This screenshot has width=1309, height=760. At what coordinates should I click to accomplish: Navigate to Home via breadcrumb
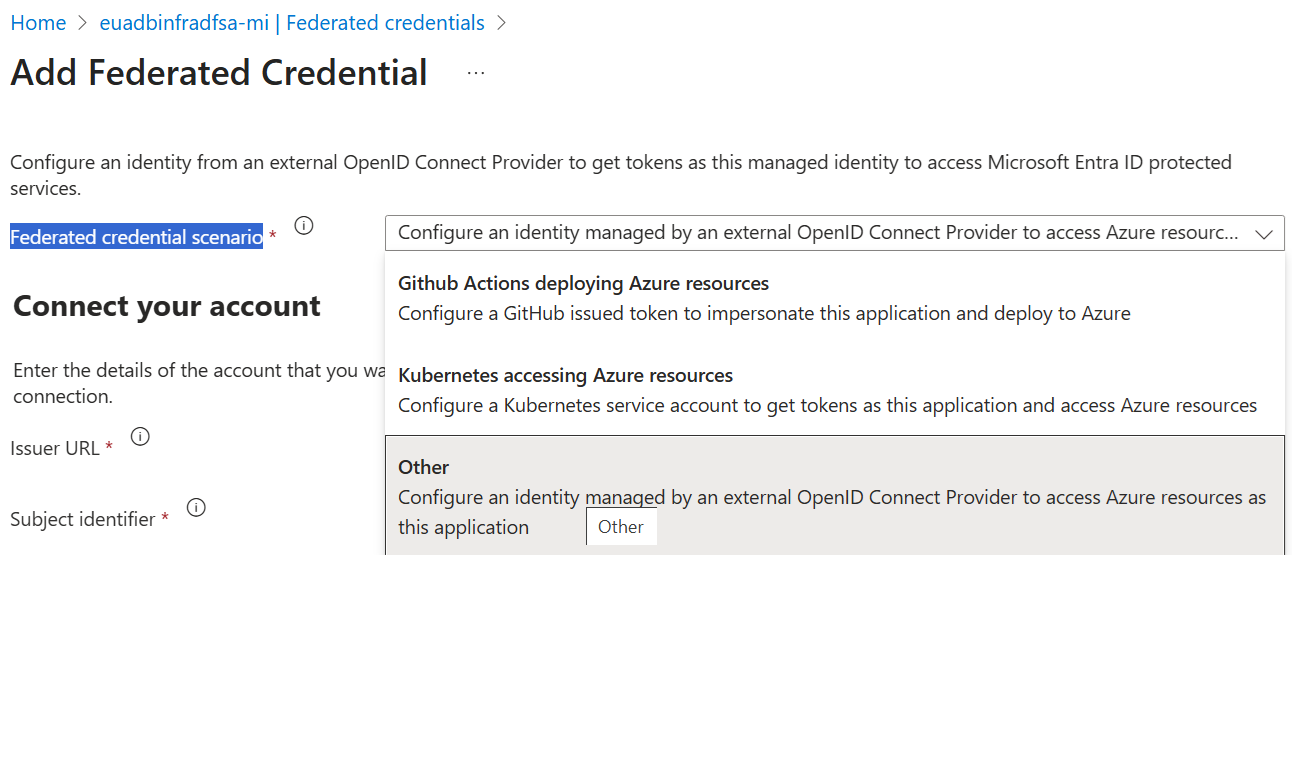click(38, 22)
